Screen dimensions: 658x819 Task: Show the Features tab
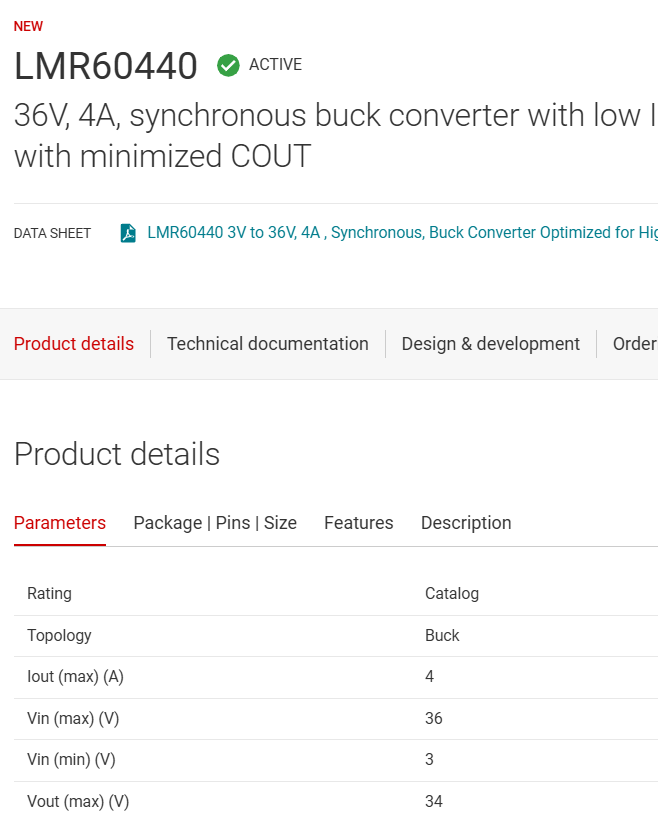358,523
